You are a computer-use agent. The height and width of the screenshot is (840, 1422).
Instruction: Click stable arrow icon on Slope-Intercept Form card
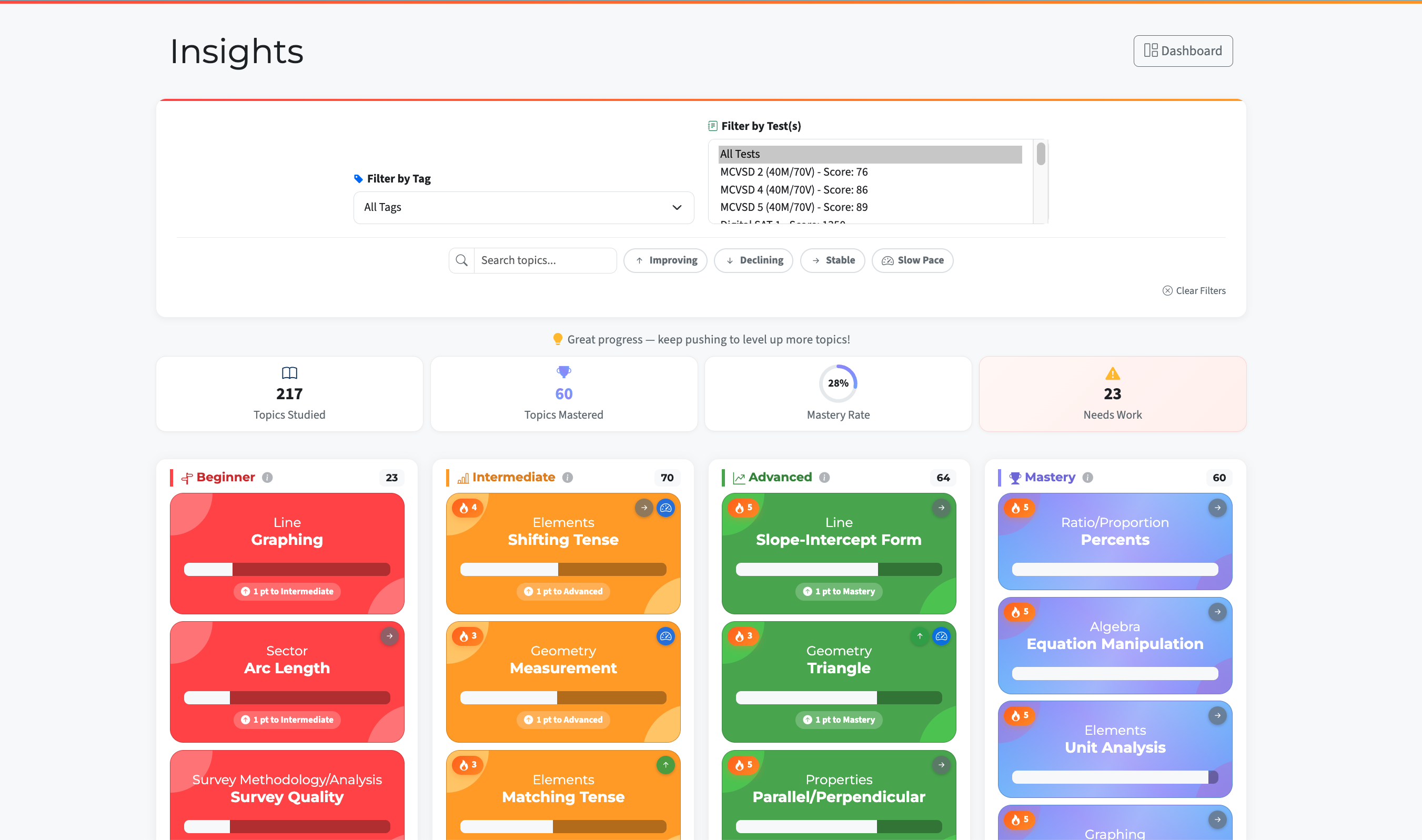coord(941,508)
